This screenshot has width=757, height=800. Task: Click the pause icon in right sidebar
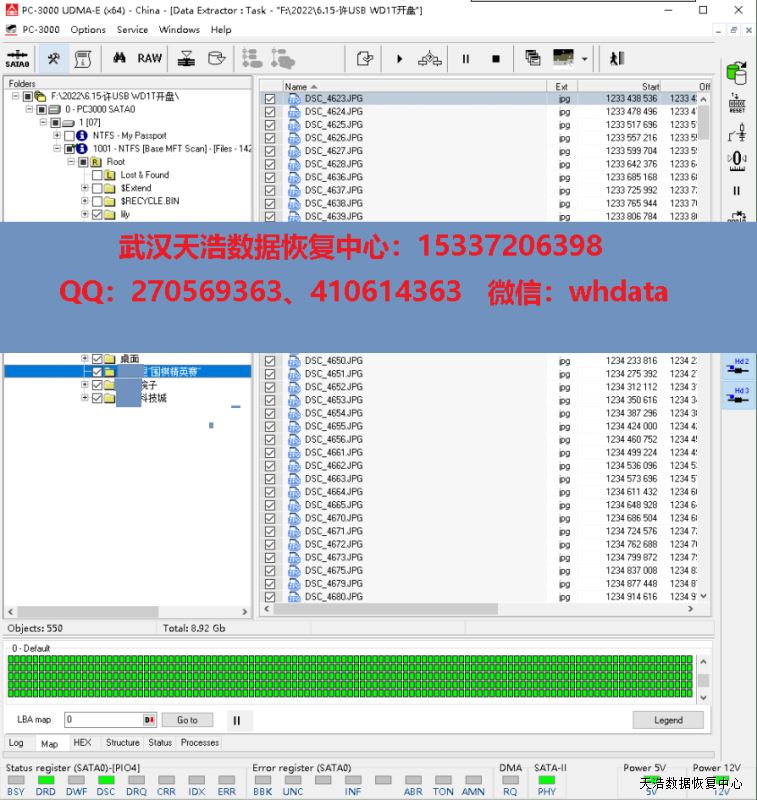click(x=737, y=190)
